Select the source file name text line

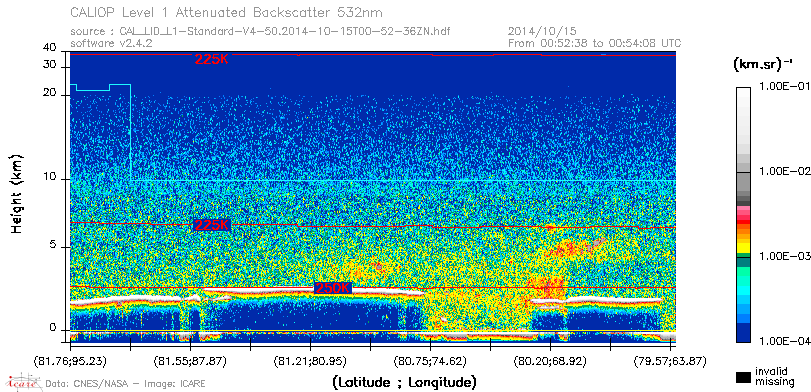coord(260,32)
